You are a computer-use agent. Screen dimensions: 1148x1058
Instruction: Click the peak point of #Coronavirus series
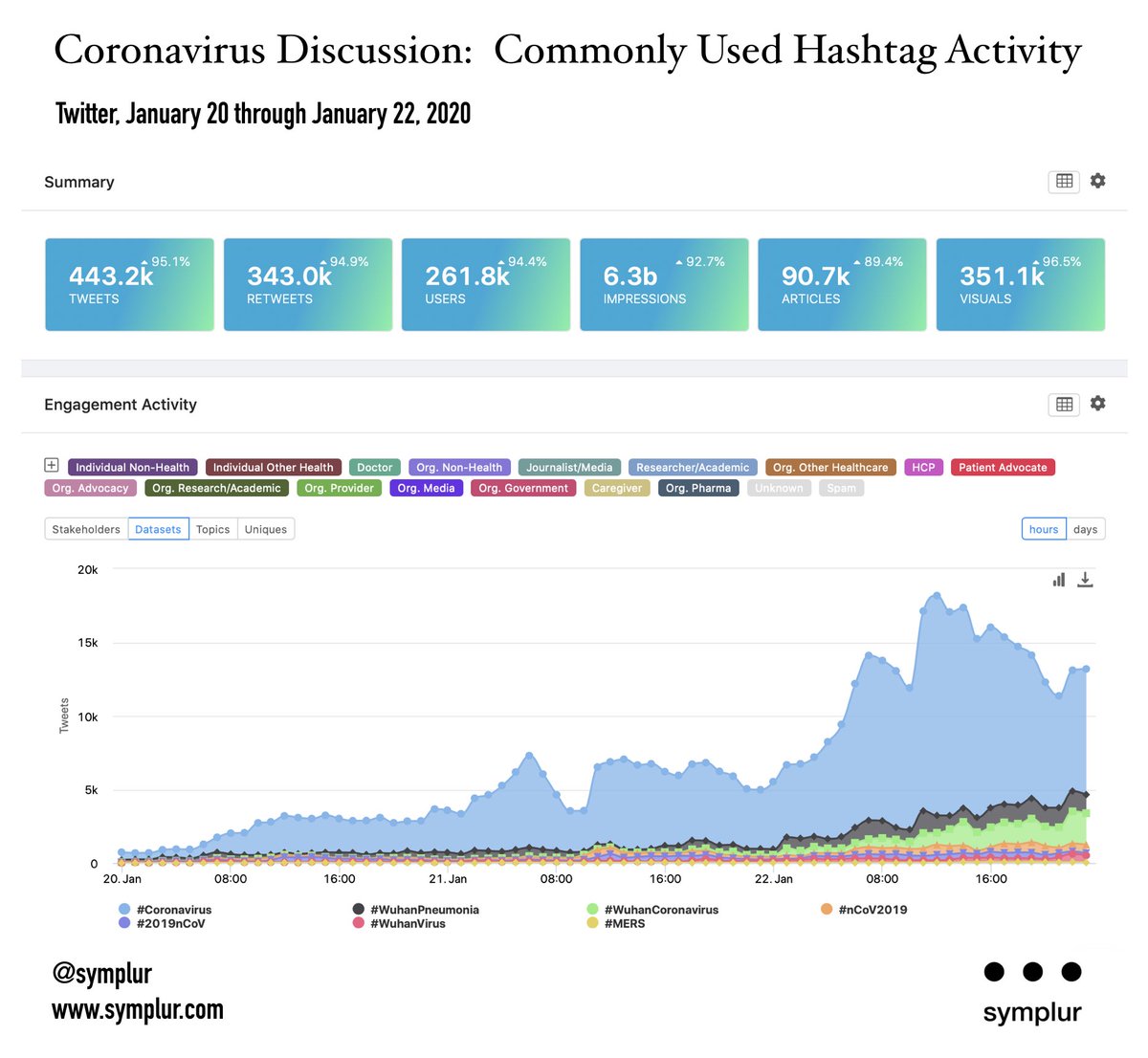(937, 595)
